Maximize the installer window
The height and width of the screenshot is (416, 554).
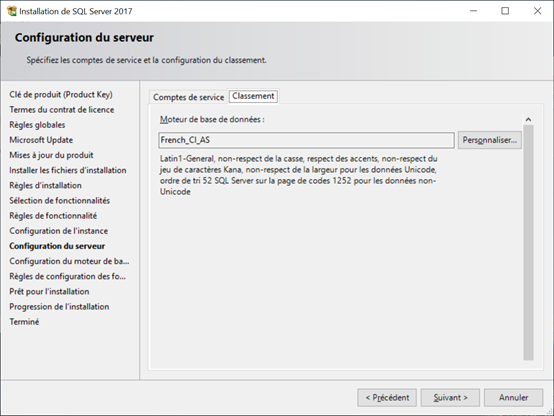pos(505,11)
